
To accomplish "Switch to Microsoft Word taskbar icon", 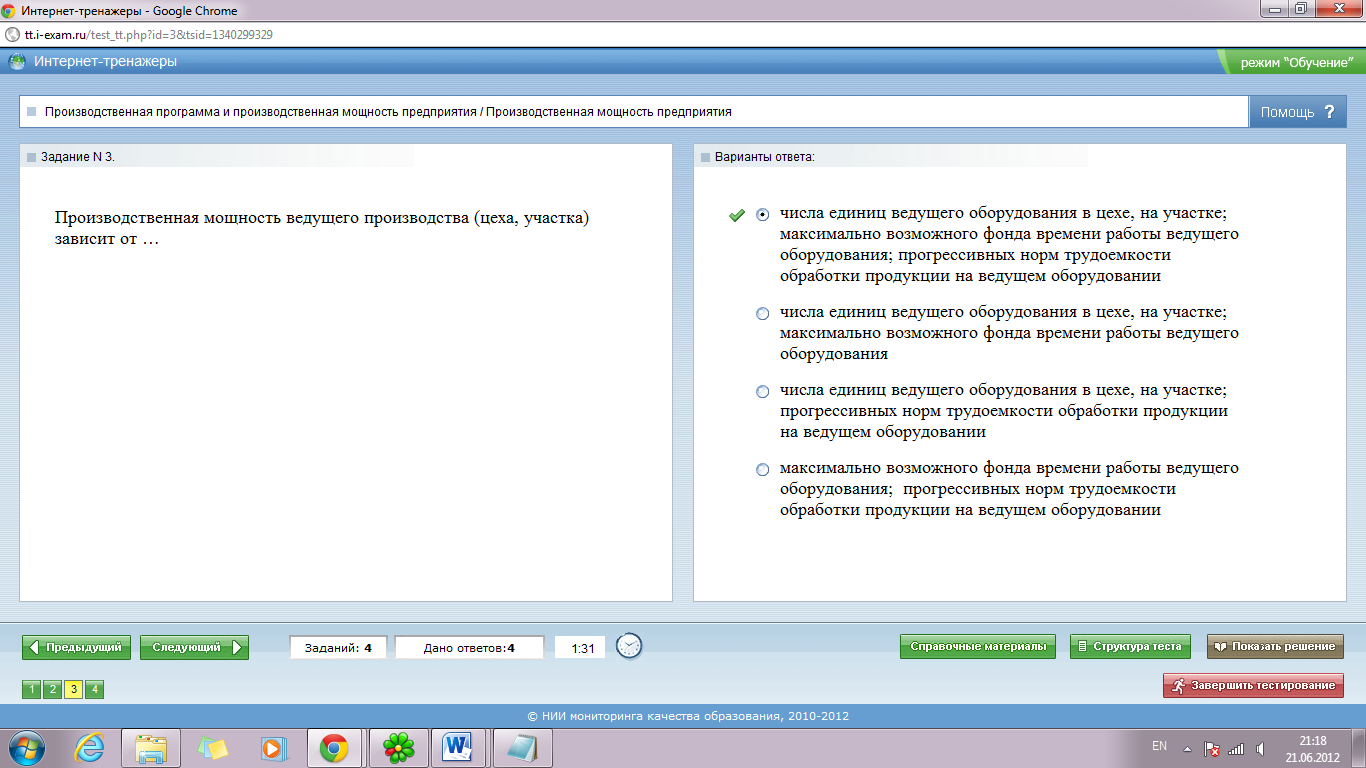I will point(459,747).
